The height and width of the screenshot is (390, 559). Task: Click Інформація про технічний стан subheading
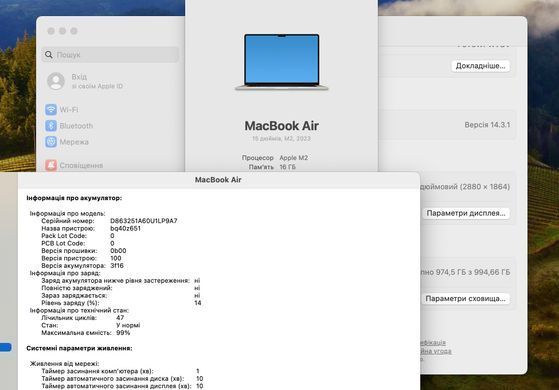click(x=79, y=310)
